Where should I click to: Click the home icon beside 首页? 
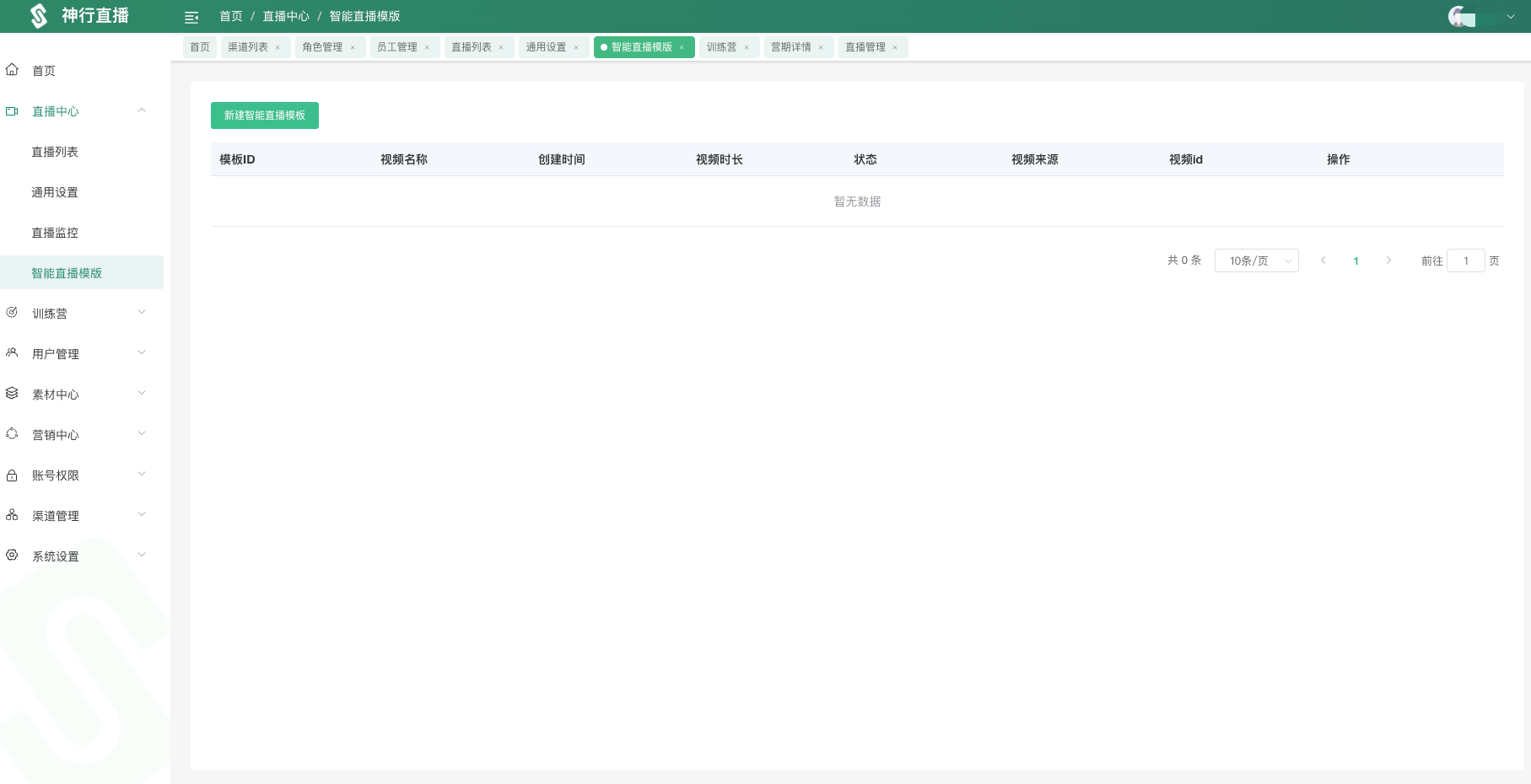(x=12, y=70)
